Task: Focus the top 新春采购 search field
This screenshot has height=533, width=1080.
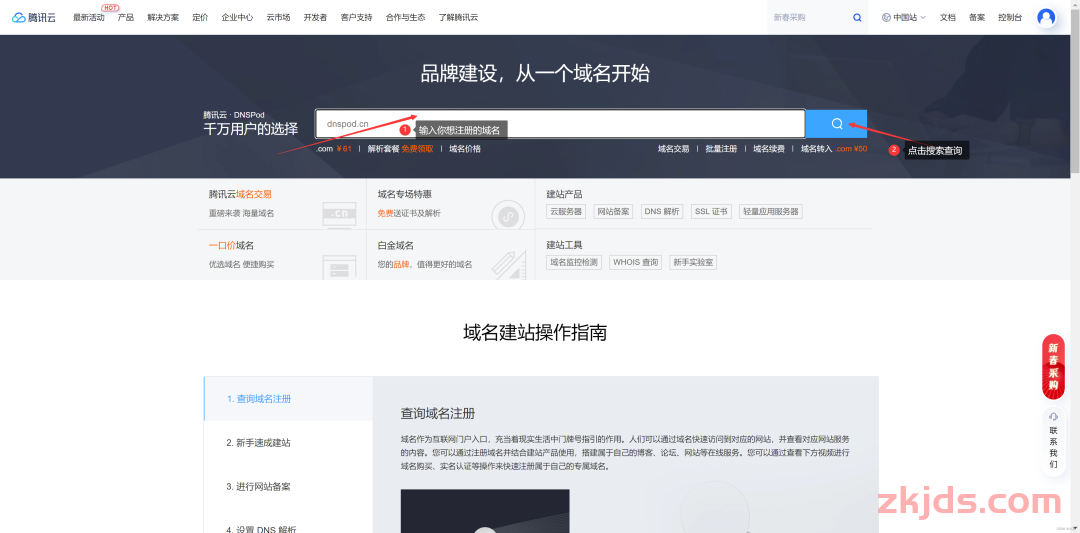Action: point(809,17)
